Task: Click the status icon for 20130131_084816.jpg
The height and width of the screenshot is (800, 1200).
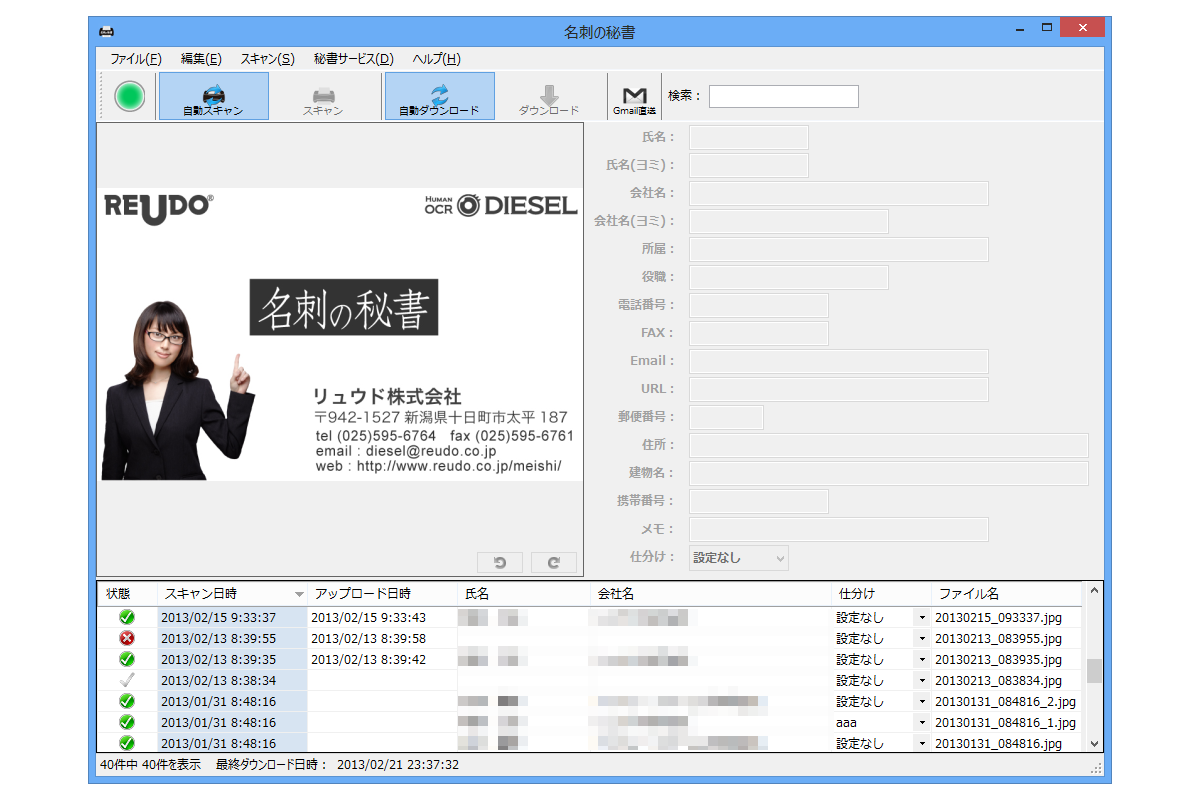Action: (x=127, y=743)
